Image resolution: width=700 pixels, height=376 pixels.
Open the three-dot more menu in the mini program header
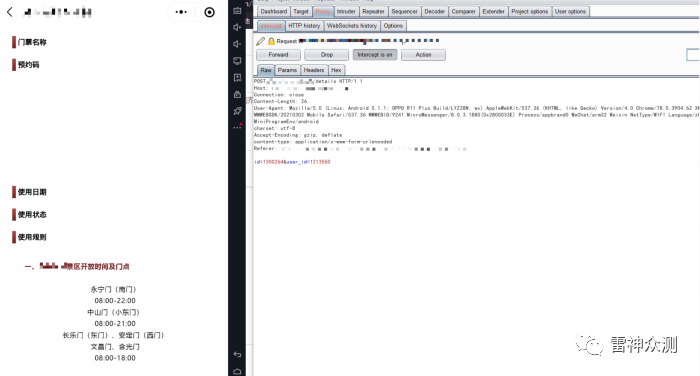tap(181, 12)
